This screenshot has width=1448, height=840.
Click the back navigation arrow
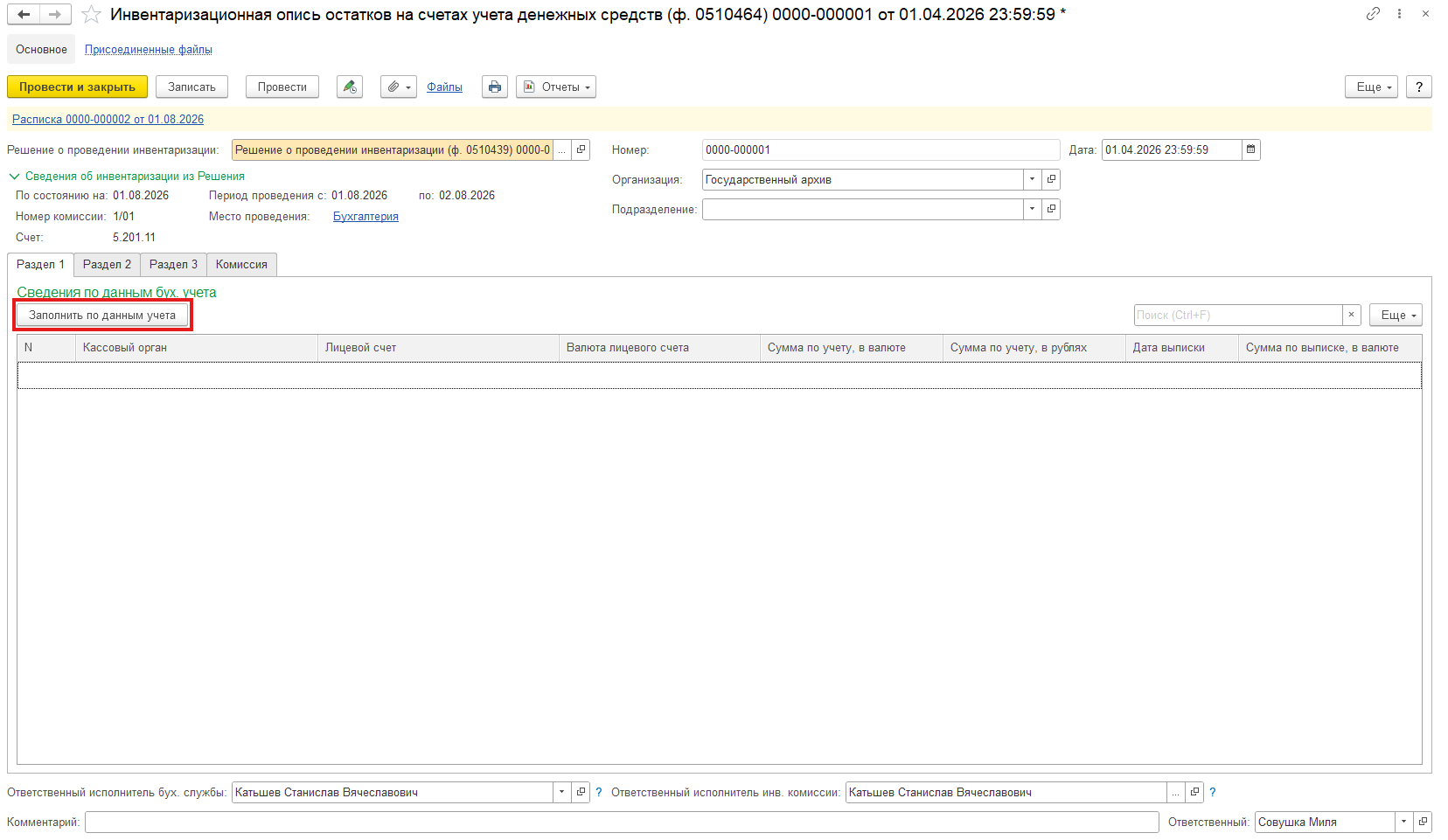click(24, 14)
